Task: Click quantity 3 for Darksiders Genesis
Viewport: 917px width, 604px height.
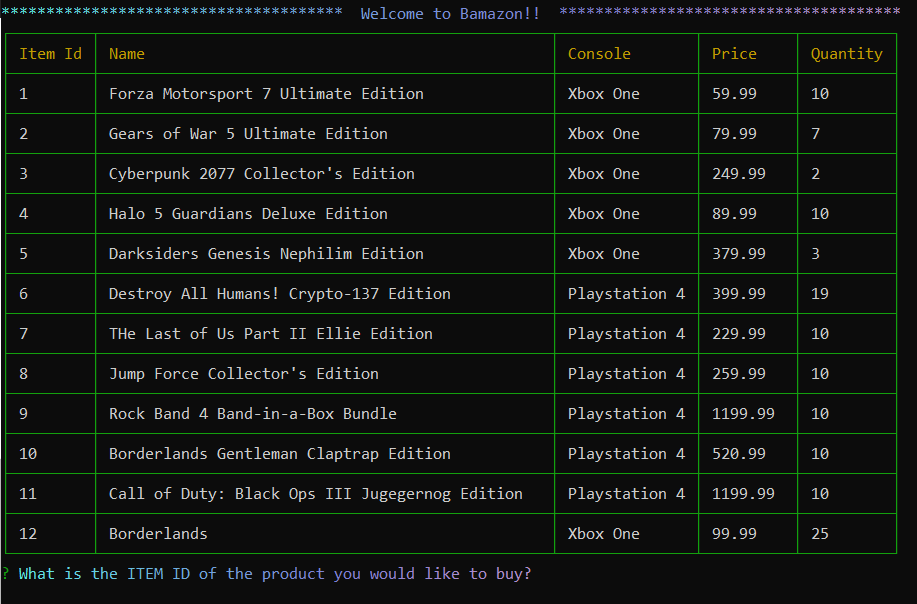Action: pos(815,254)
